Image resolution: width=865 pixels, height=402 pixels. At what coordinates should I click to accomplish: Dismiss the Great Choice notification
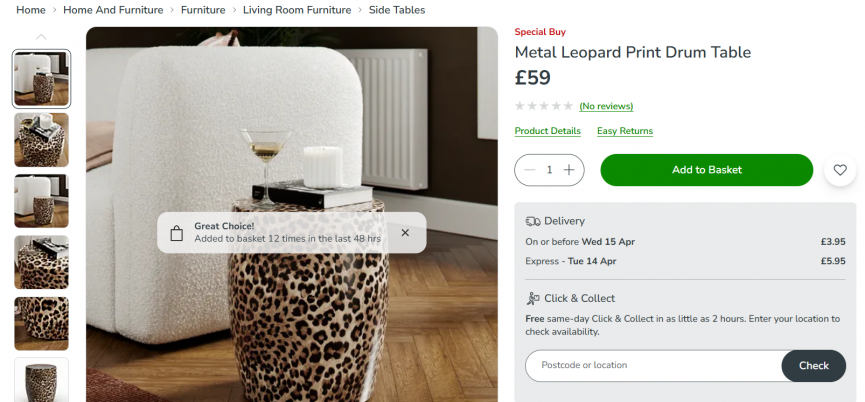pyautogui.click(x=405, y=233)
